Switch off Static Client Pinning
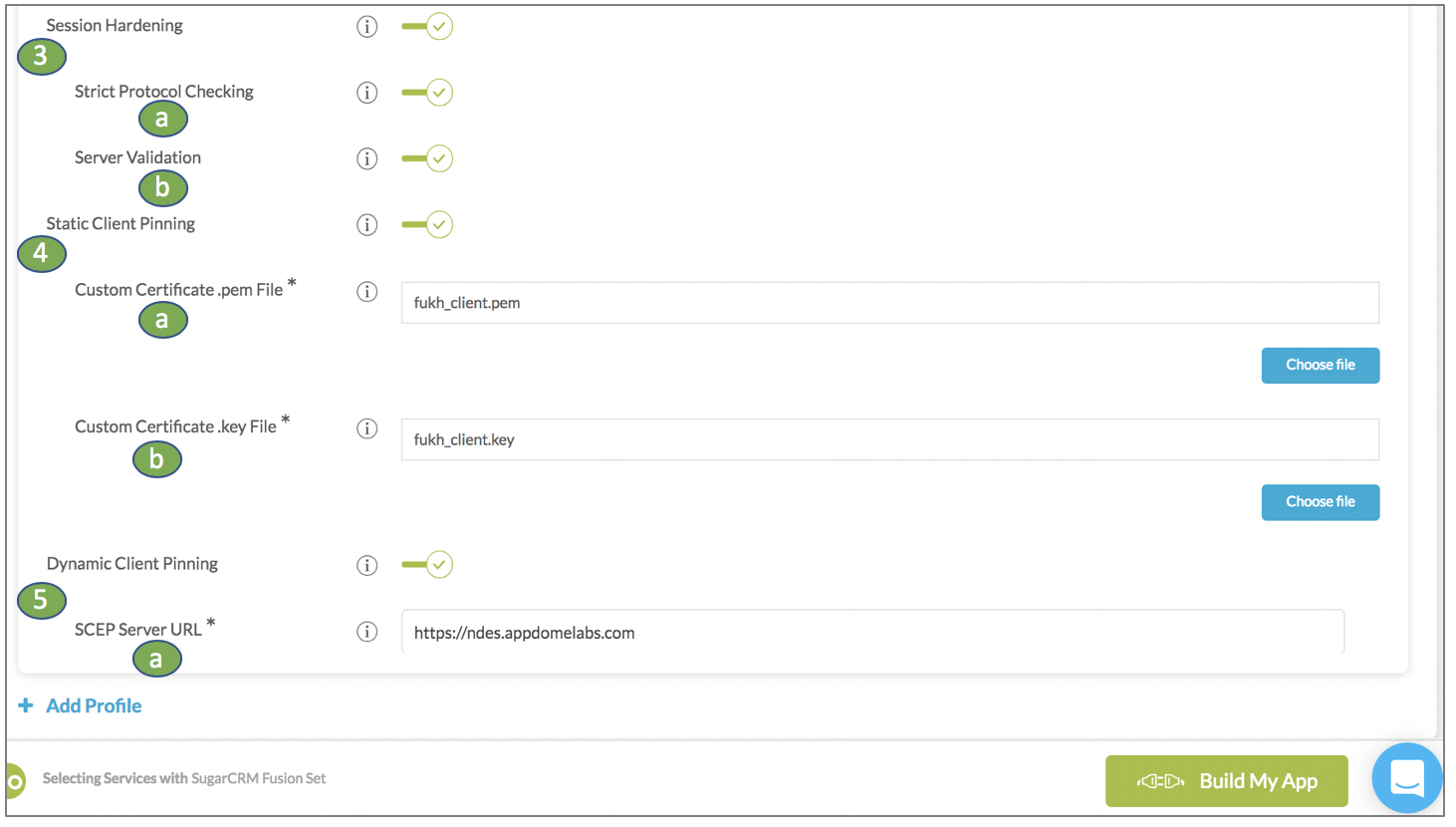Screen dimensions: 1456x827 [x=428, y=225]
